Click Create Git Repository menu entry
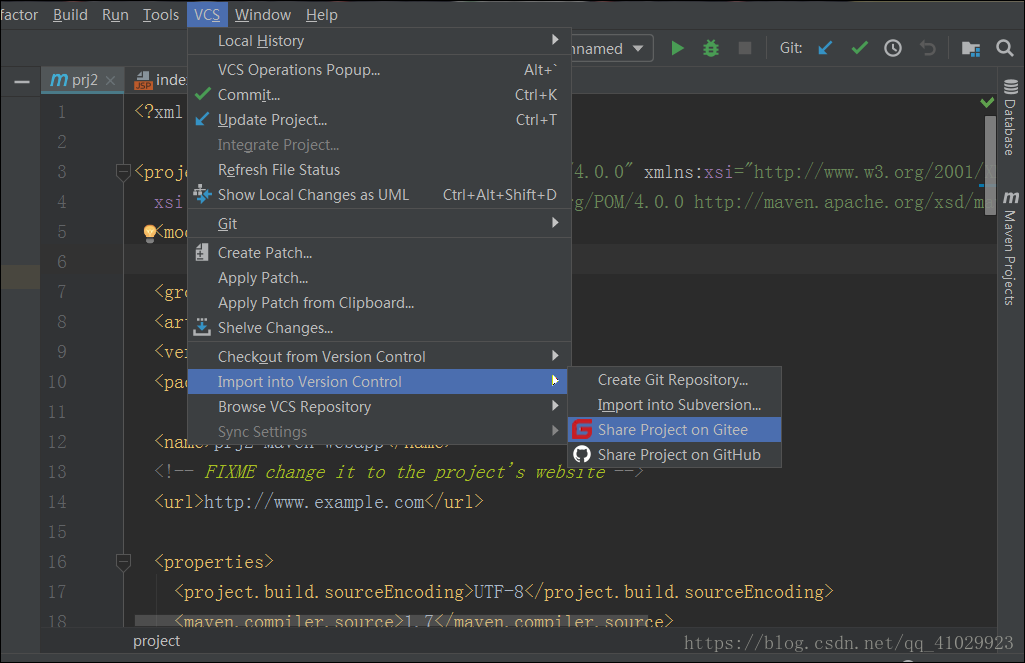This screenshot has height=663, width=1025. (x=672, y=380)
